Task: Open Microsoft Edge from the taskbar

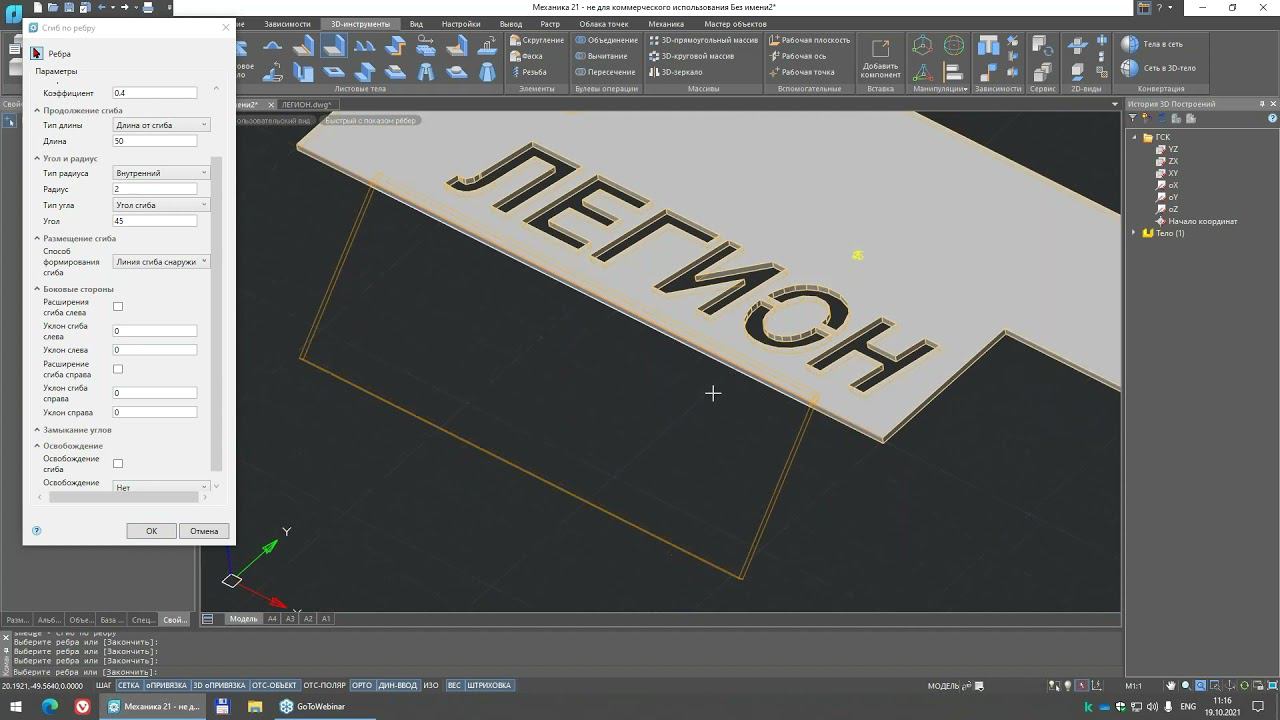Action: [x=50, y=706]
